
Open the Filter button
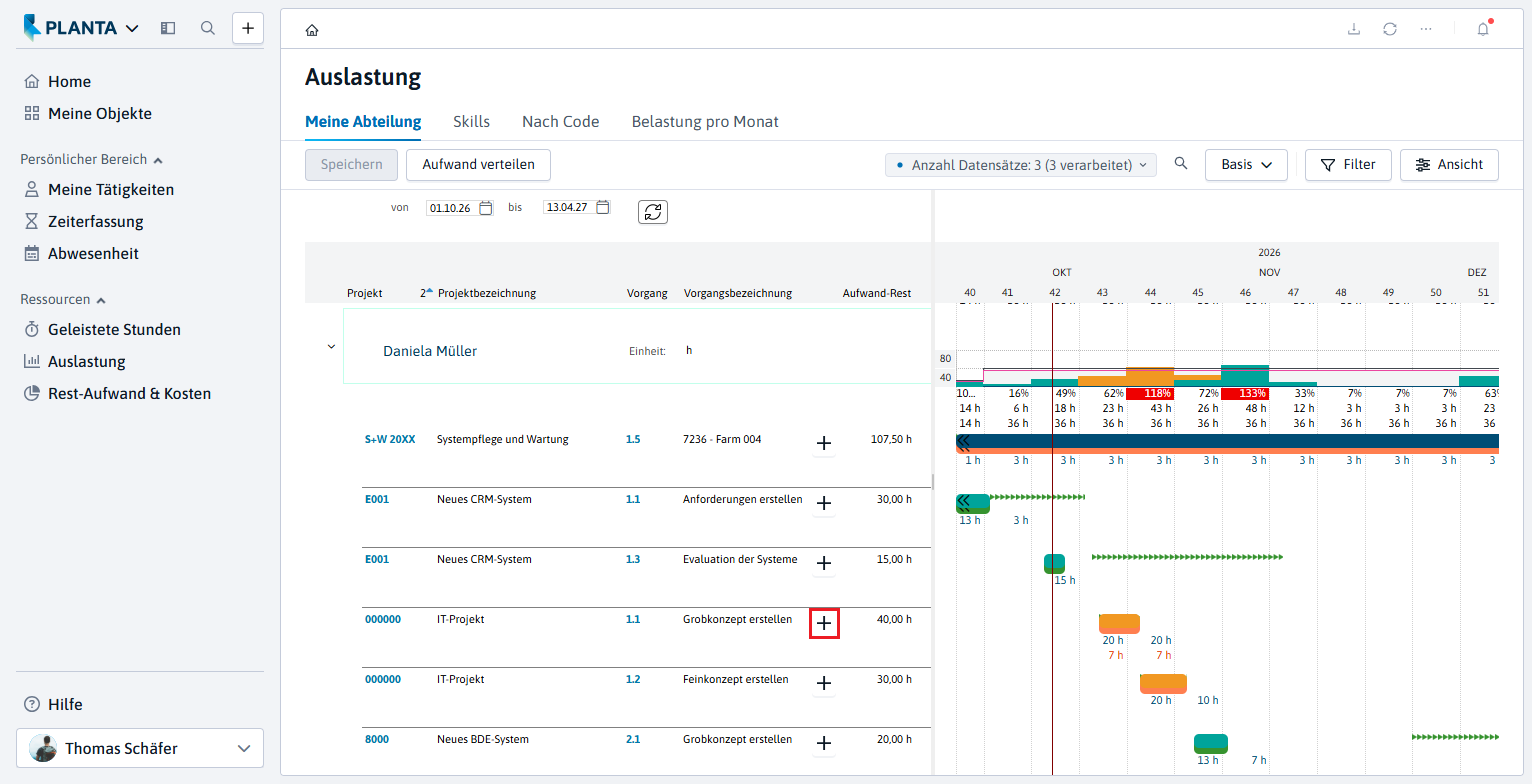(1348, 165)
